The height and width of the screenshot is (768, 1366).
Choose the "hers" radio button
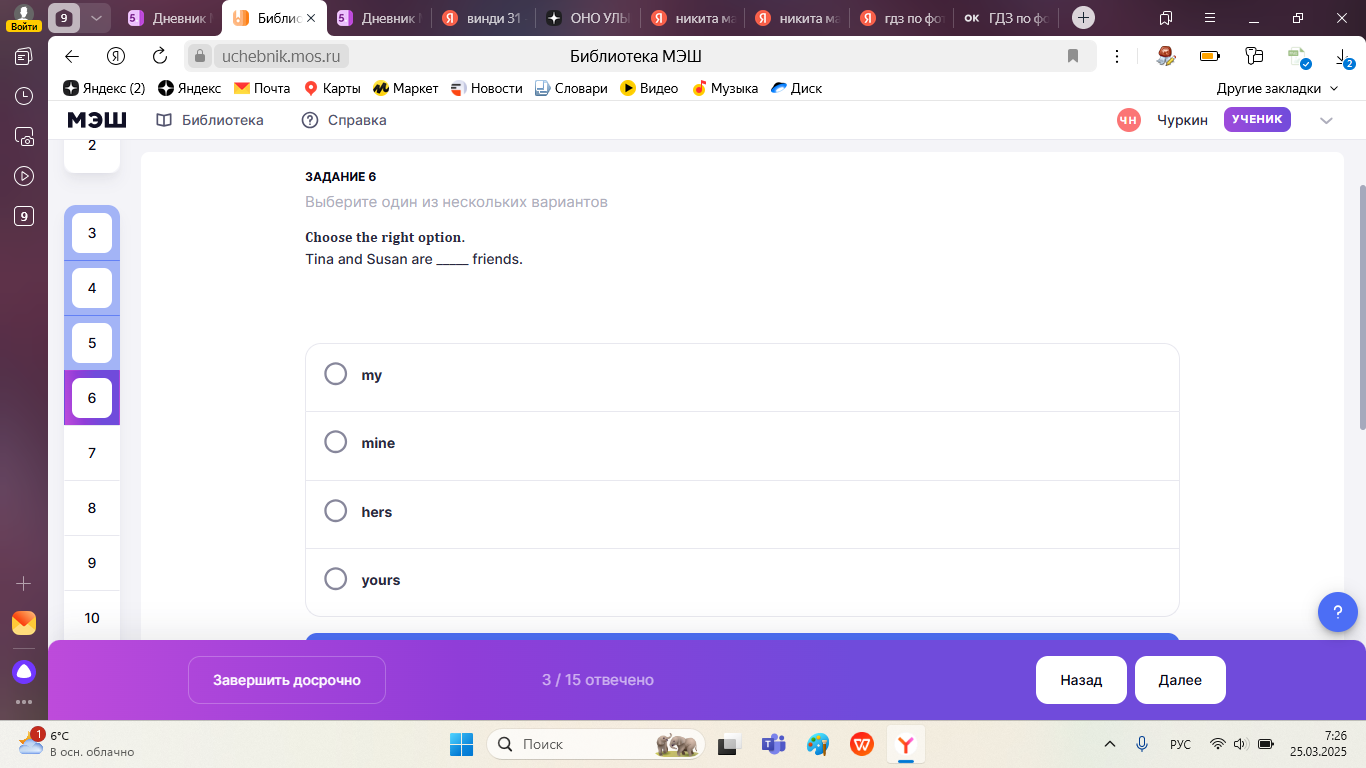[336, 511]
